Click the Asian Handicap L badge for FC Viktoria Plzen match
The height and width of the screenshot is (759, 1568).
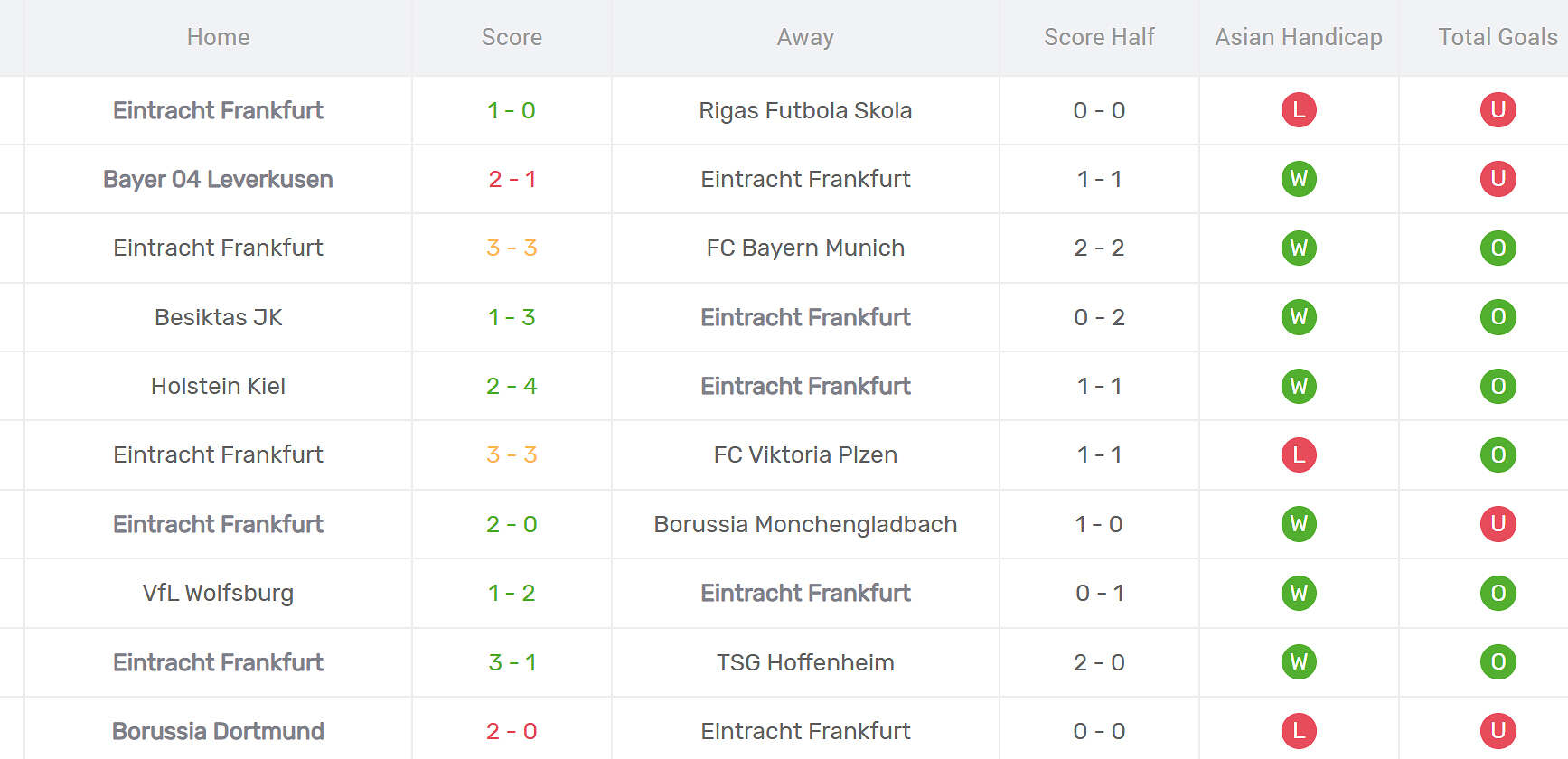[x=1299, y=454]
